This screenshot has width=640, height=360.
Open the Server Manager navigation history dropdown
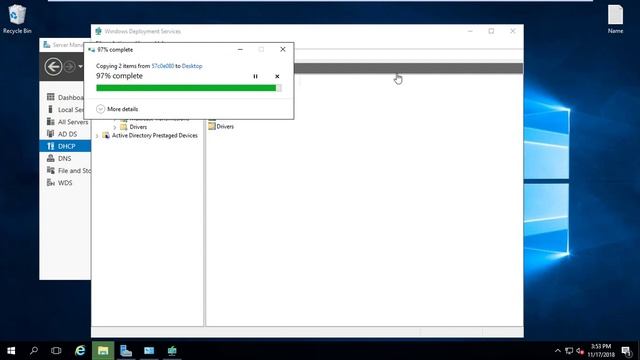80,67
